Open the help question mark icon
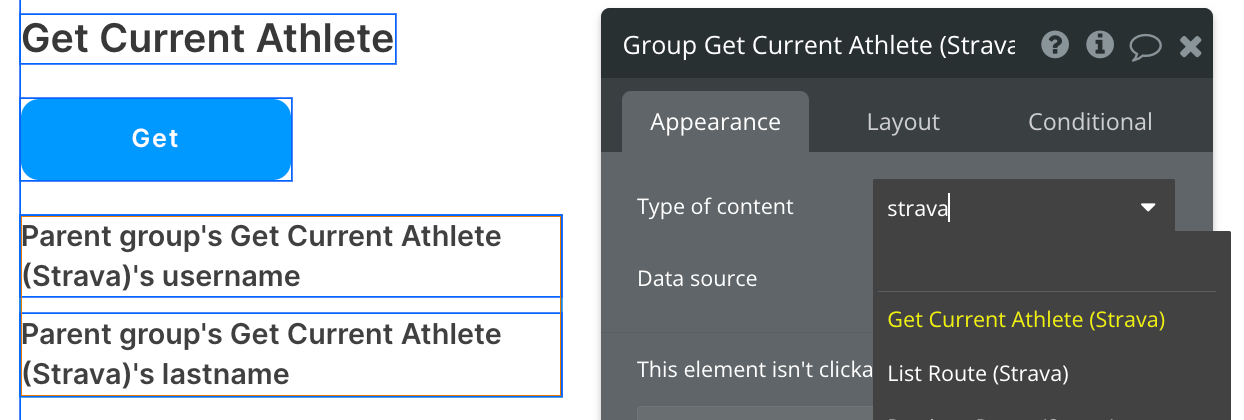This screenshot has width=1244, height=420. point(1055,45)
